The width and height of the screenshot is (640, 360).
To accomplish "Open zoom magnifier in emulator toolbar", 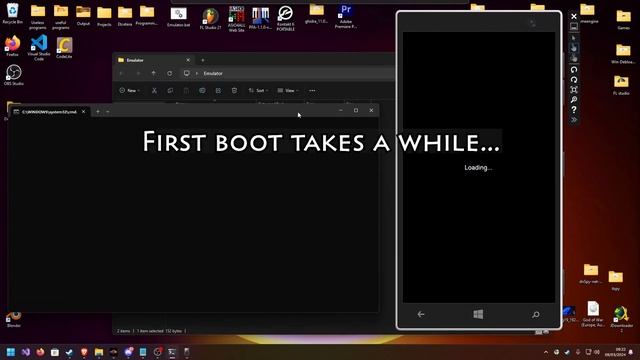I will (573, 100).
